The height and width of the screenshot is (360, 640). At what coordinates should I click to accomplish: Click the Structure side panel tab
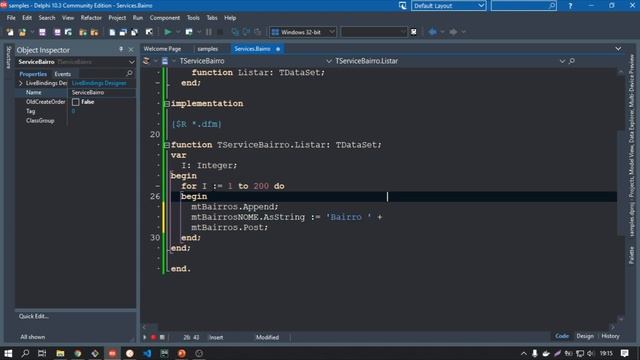click(9, 57)
